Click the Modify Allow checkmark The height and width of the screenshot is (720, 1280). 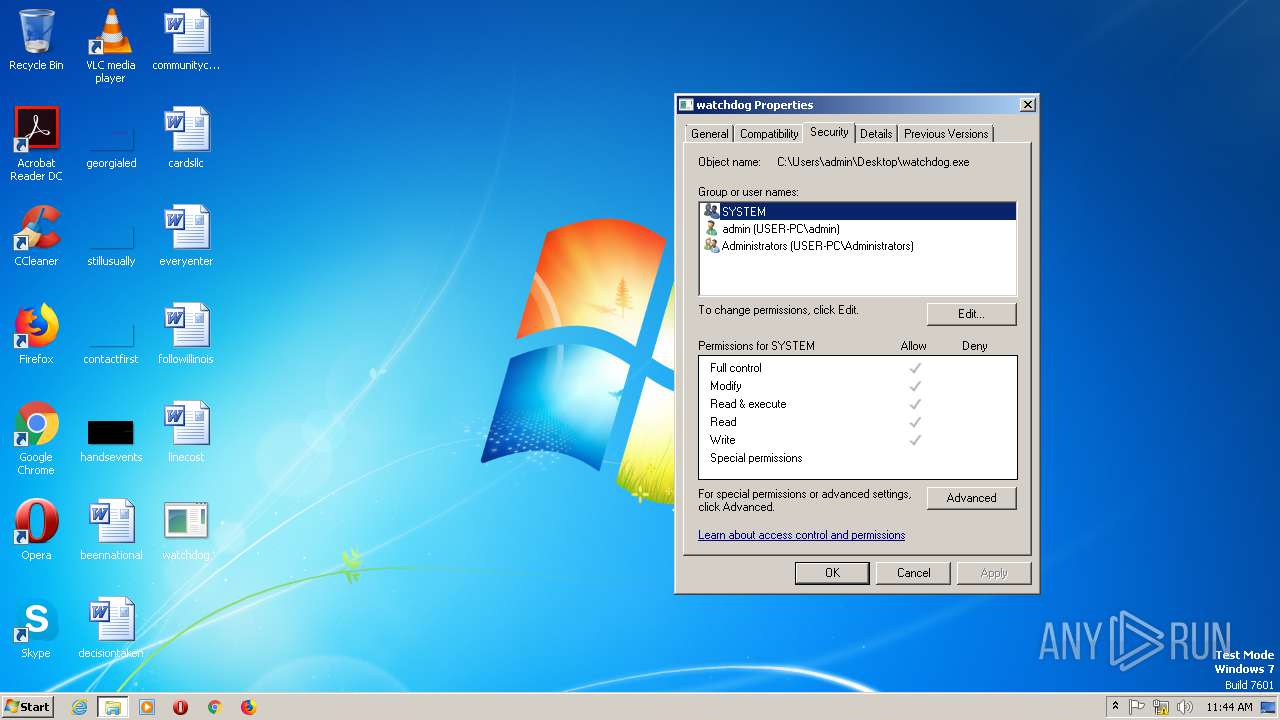pyautogui.click(x=914, y=386)
